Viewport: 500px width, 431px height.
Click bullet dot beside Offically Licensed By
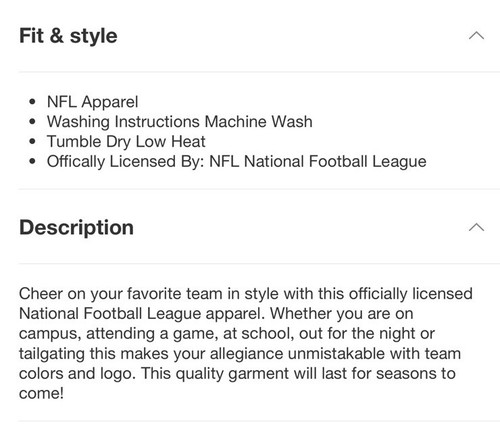32,161
